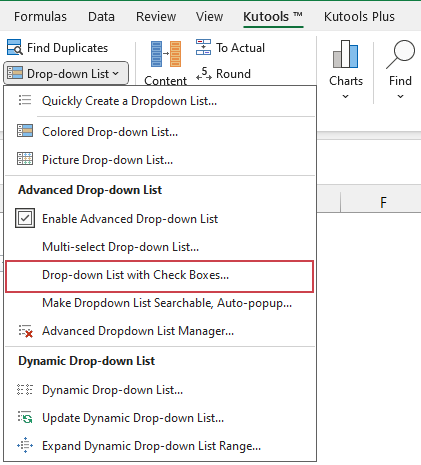Click the Expand Dynamic Drop-down List Range icon
Viewport: 421px width, 465px height.
pos(25,445)
